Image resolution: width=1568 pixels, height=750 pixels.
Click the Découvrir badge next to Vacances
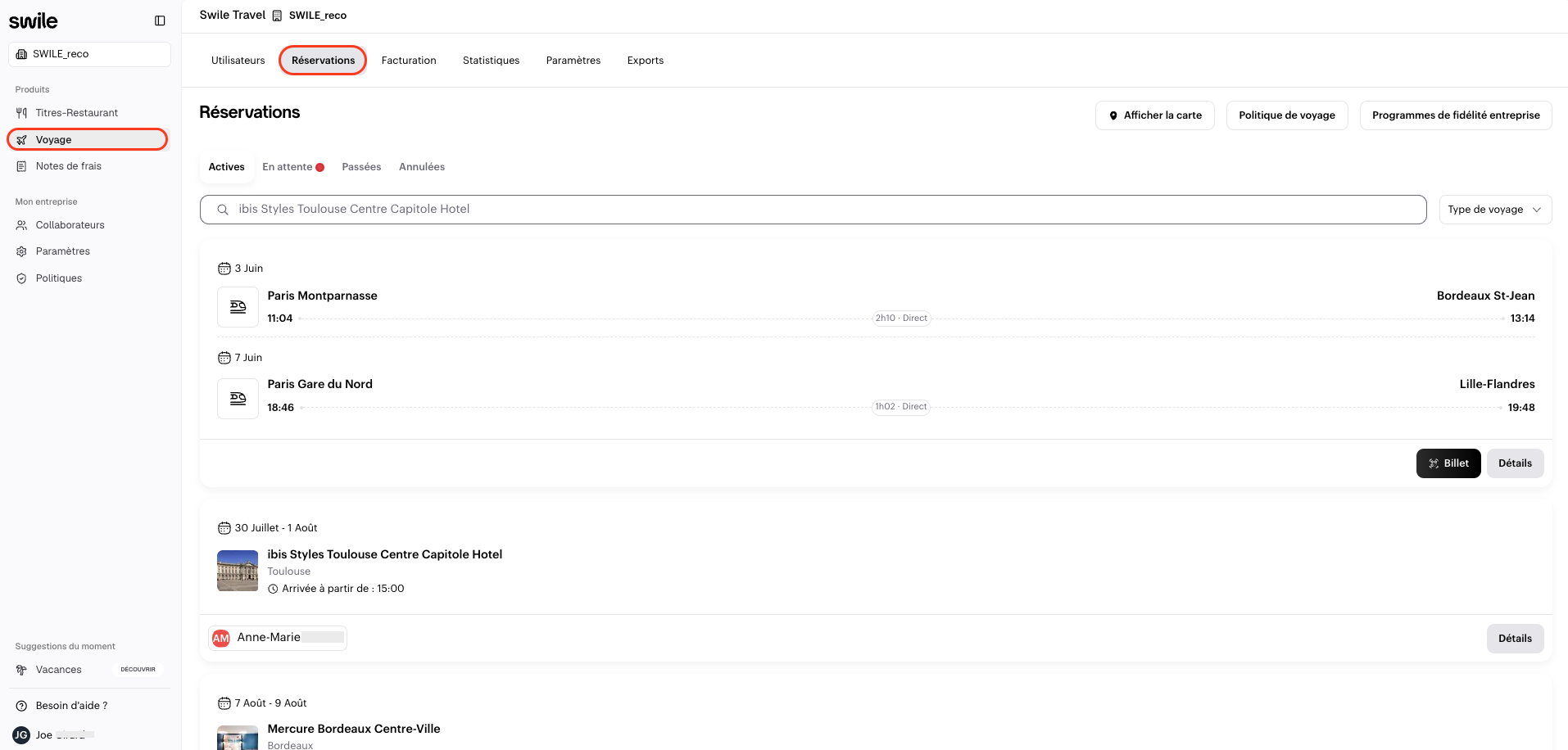pos(138,670)
